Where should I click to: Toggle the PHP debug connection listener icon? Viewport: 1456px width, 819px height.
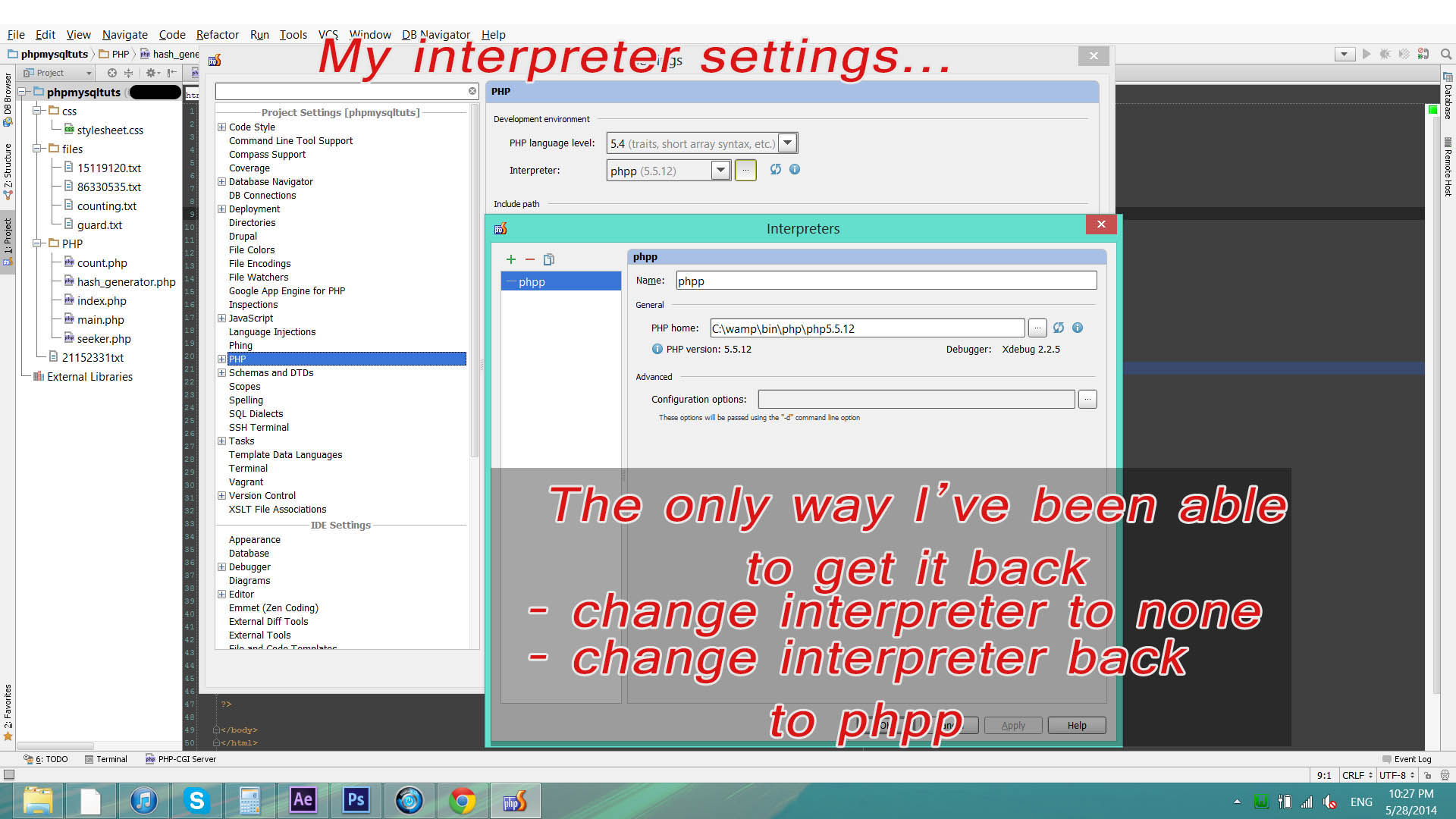pyautogui.click(x=1423, y=54)
